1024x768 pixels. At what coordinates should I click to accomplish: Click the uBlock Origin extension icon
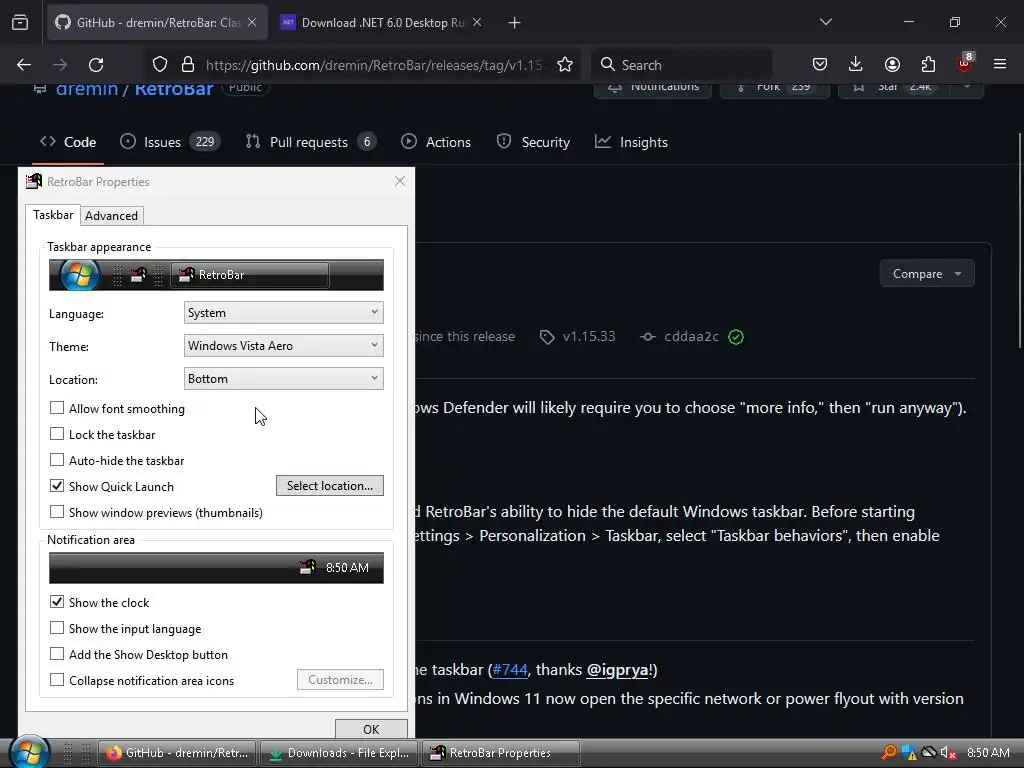pyautogui.click(x=965, y=63)
